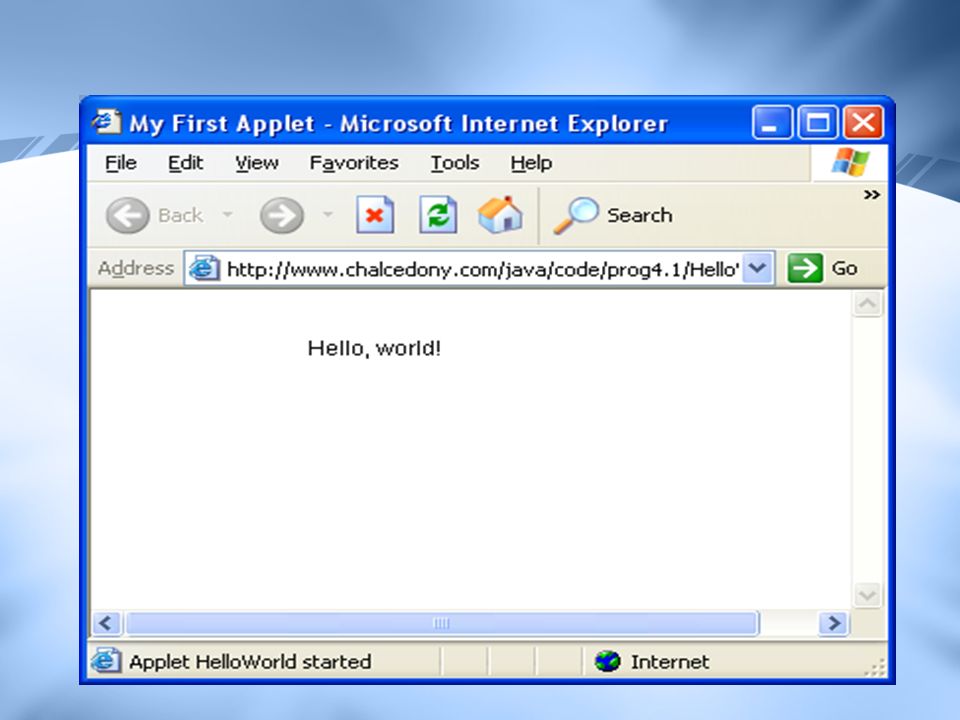Click the Back arrow button

(x=127, y=216)
